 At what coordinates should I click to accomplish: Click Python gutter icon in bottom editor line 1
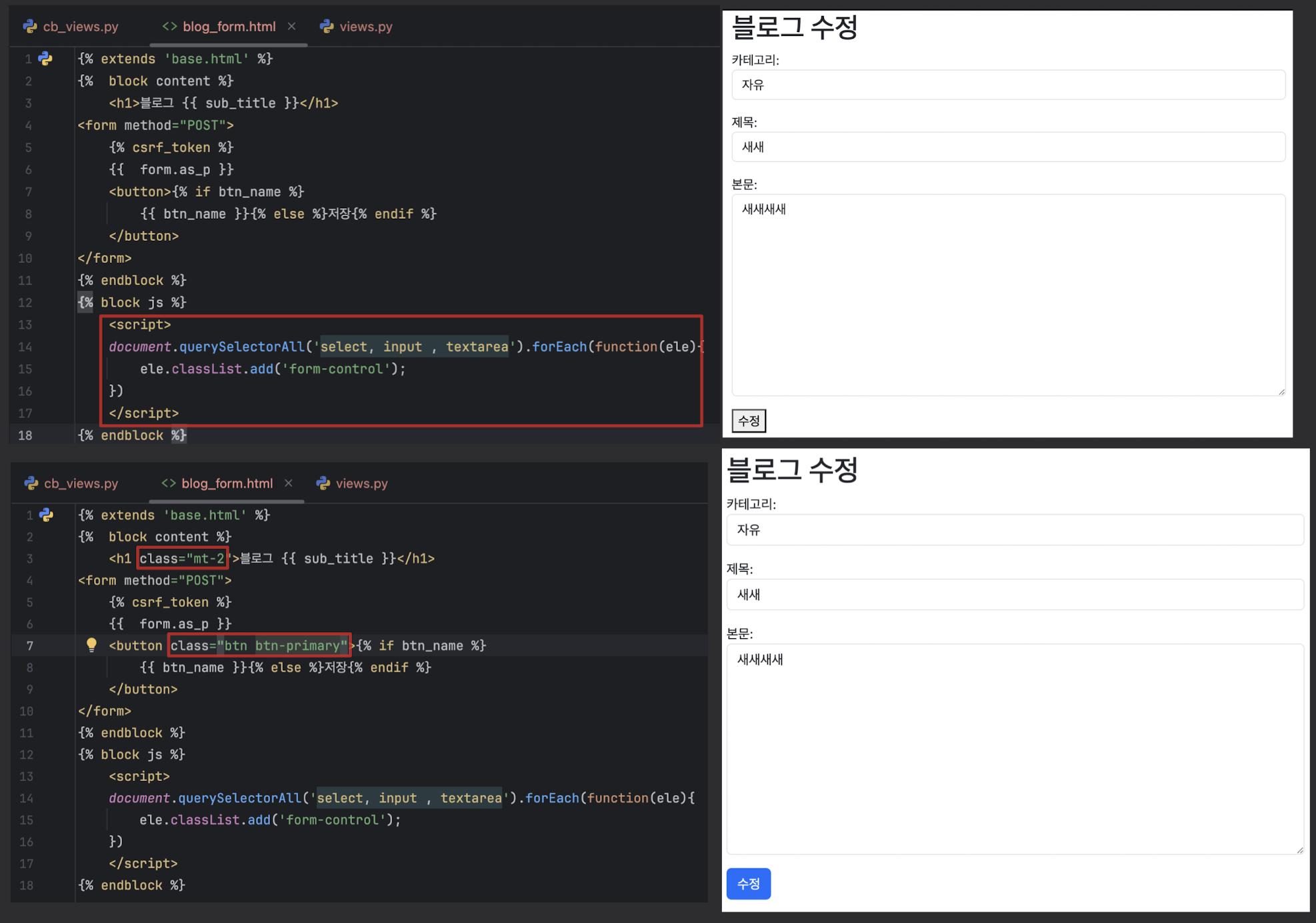46,514
